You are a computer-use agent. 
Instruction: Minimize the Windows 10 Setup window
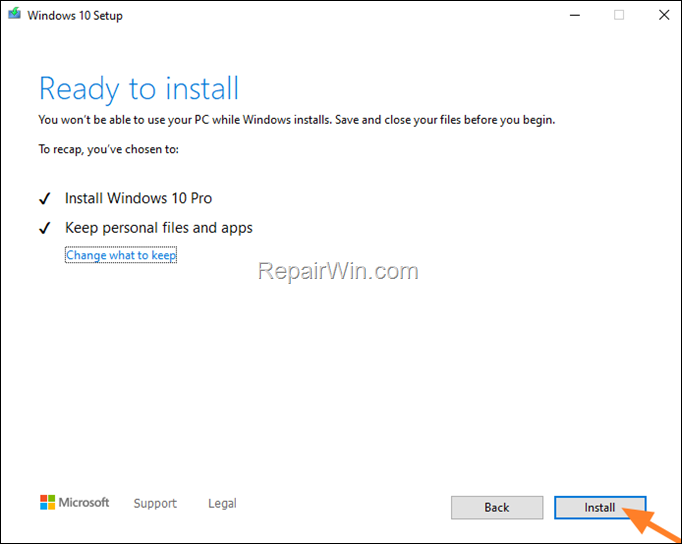tap(575, 15)
